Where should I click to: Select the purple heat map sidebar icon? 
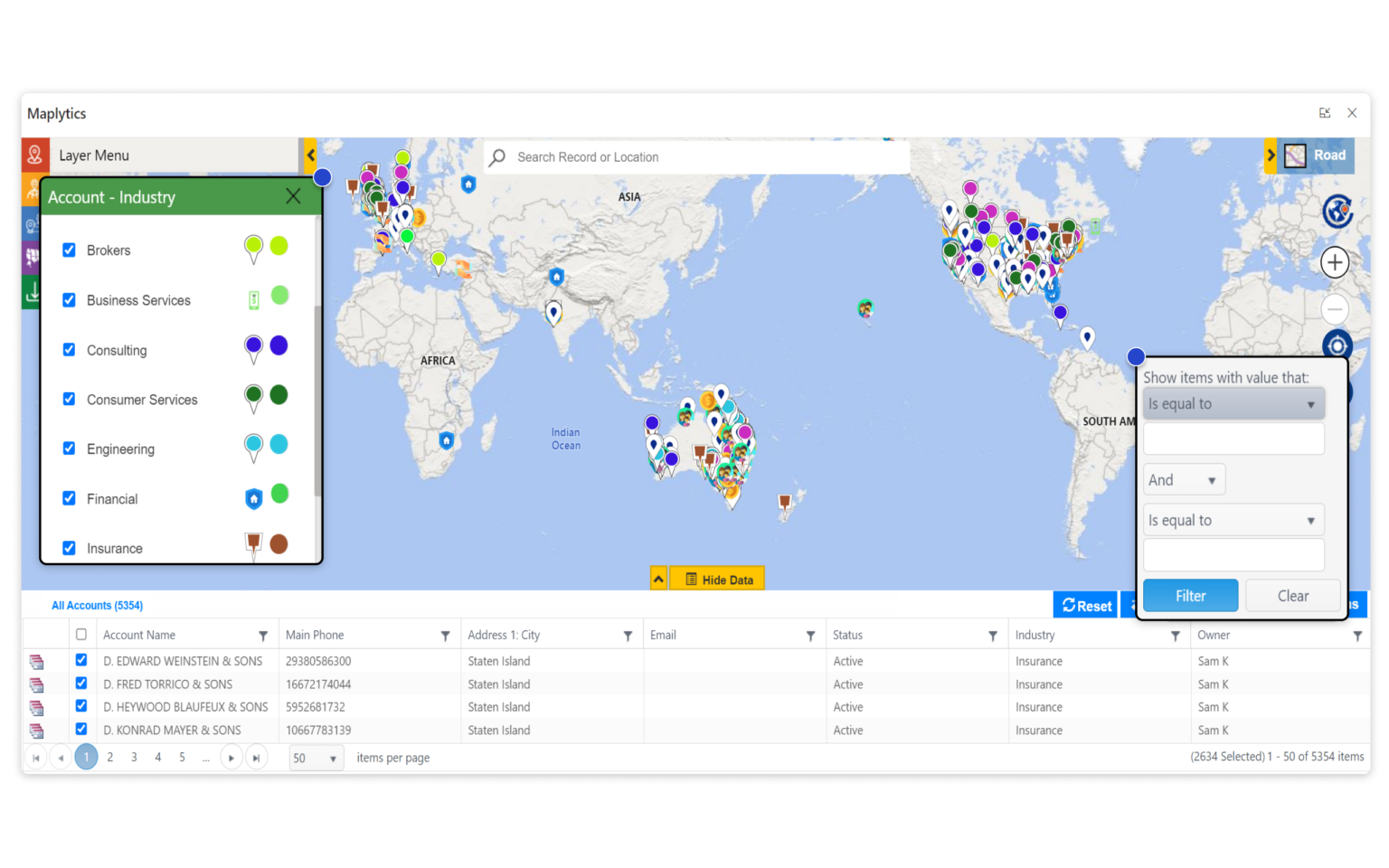coord(34,256)
